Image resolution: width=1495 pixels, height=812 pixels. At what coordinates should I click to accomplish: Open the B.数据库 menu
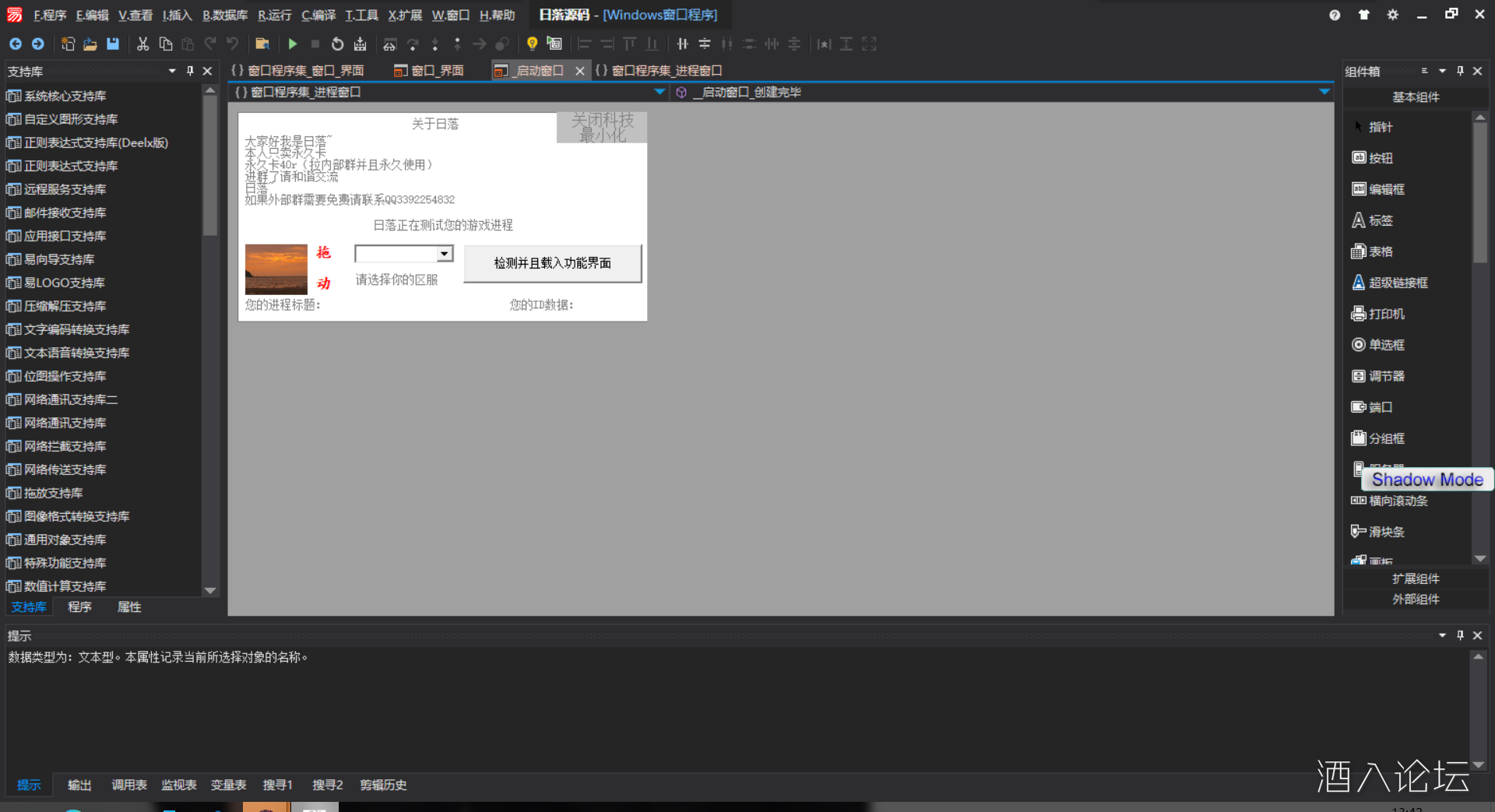(225, 15)
